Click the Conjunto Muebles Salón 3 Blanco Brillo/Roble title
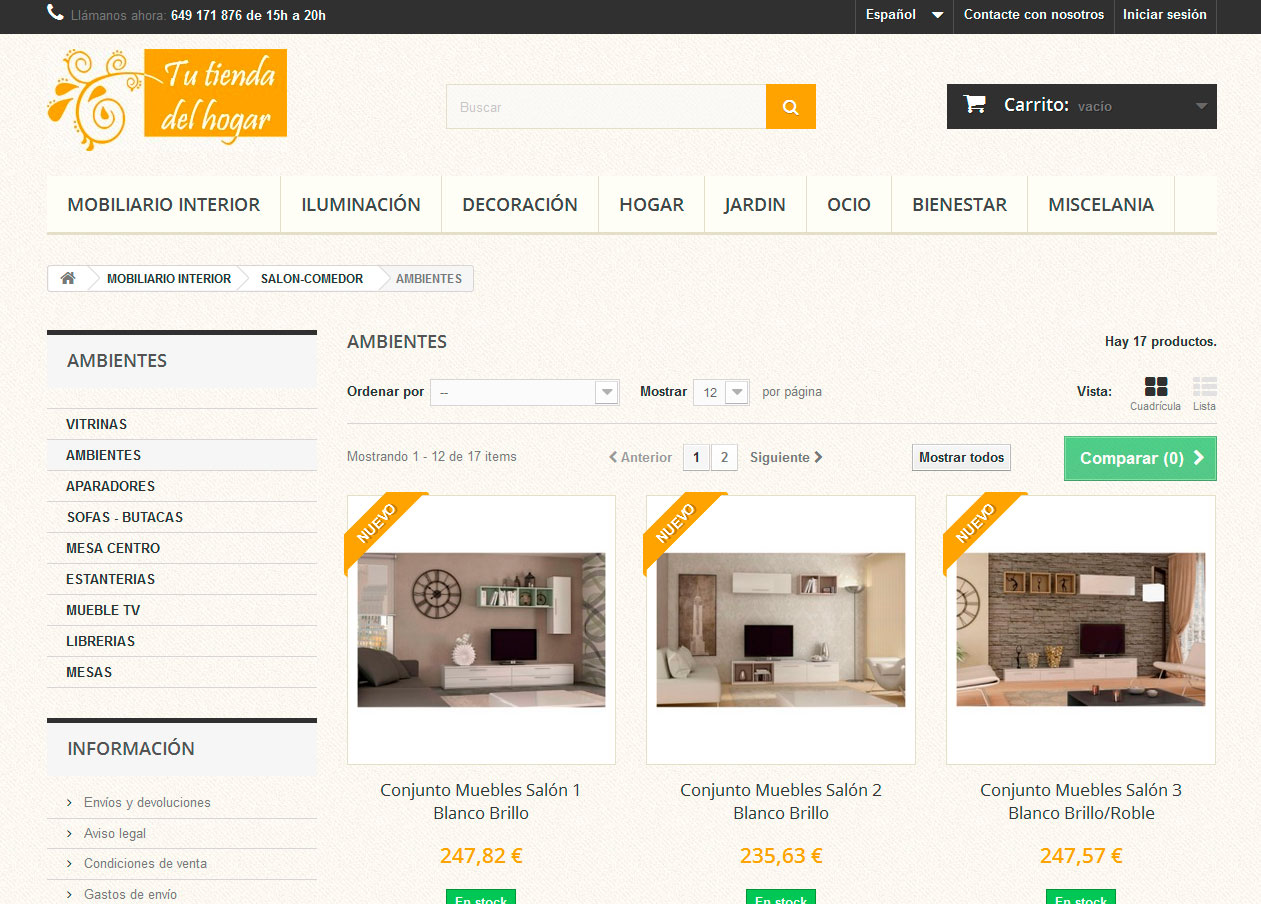1261x904 pixels. click(x=1081, y=802)
